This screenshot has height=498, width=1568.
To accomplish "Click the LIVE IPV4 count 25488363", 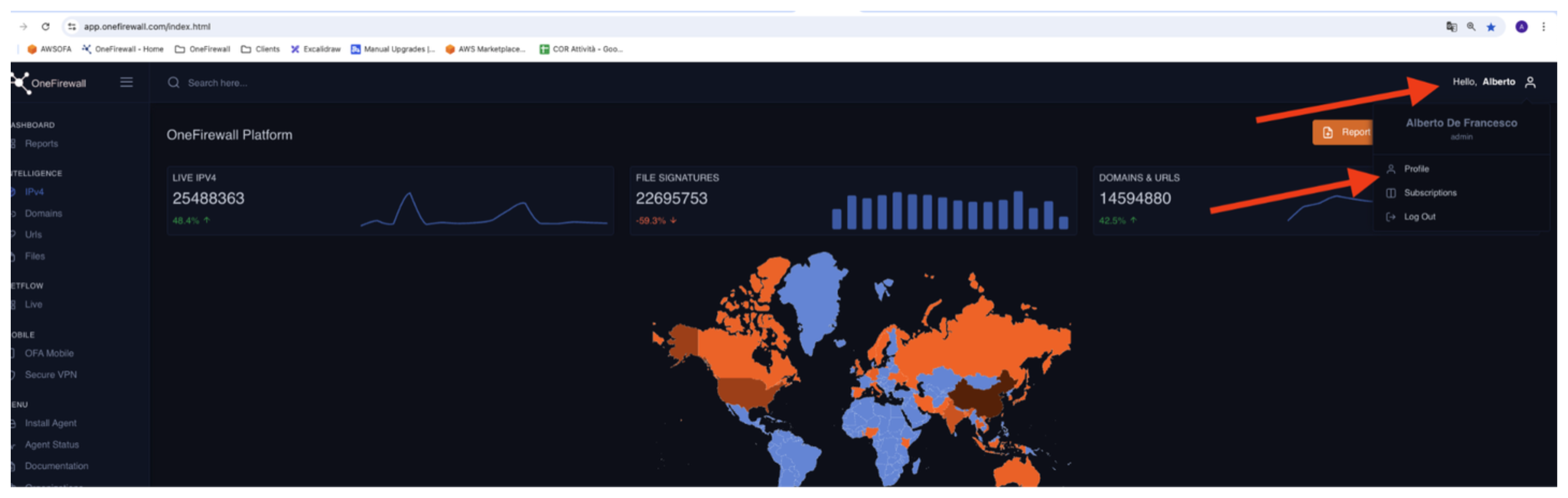I will pyautogui.click(x=208, y=198).
